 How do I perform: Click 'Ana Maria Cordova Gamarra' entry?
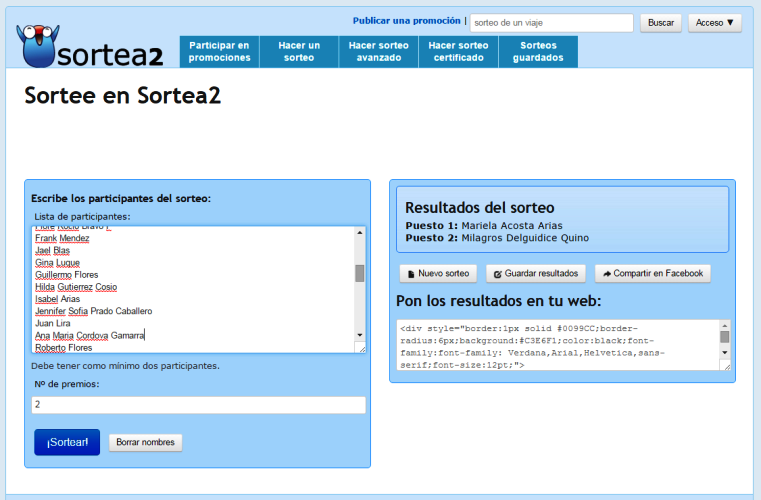click(x=90, y=335)
